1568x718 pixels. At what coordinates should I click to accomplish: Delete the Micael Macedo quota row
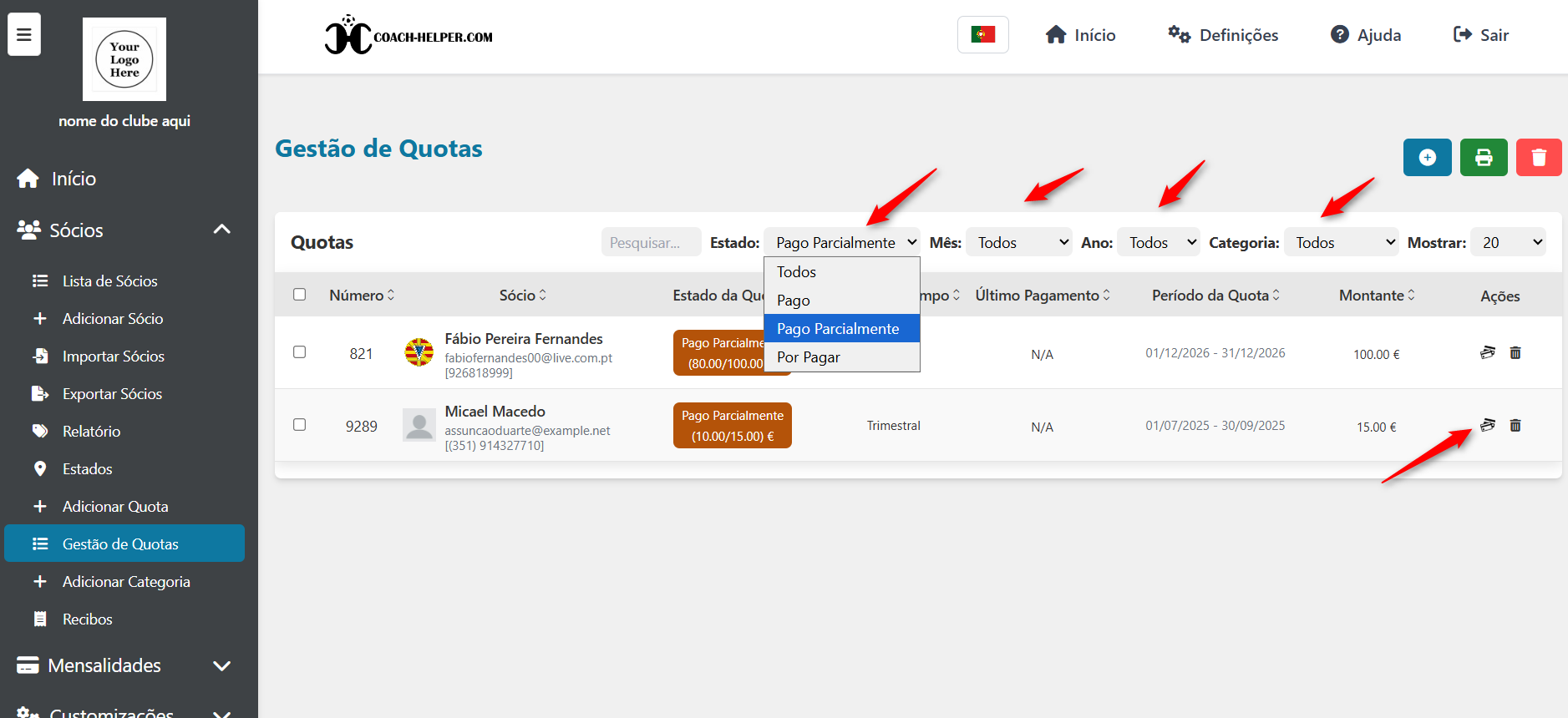tap(1515, 426)
